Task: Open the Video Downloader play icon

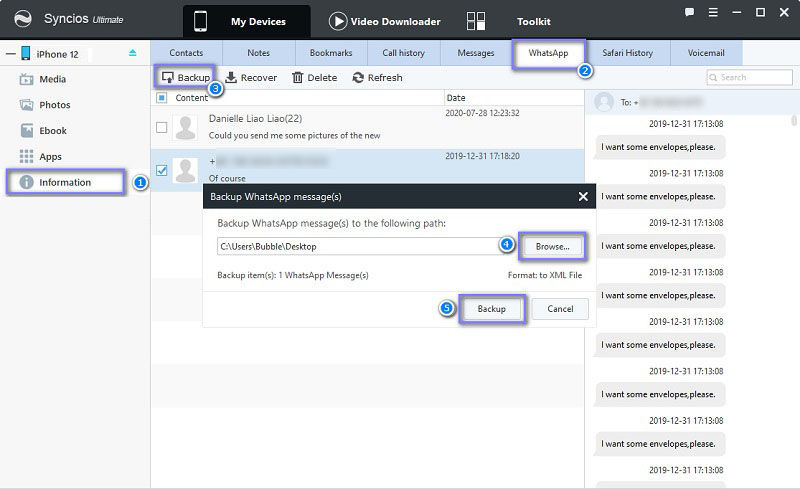Action: click(x=338, y=21)
